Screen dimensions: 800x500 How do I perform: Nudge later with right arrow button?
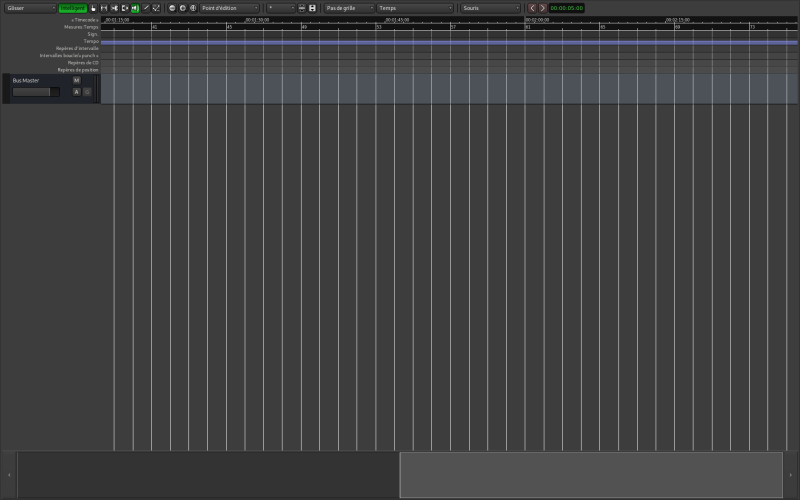point(542,8)
